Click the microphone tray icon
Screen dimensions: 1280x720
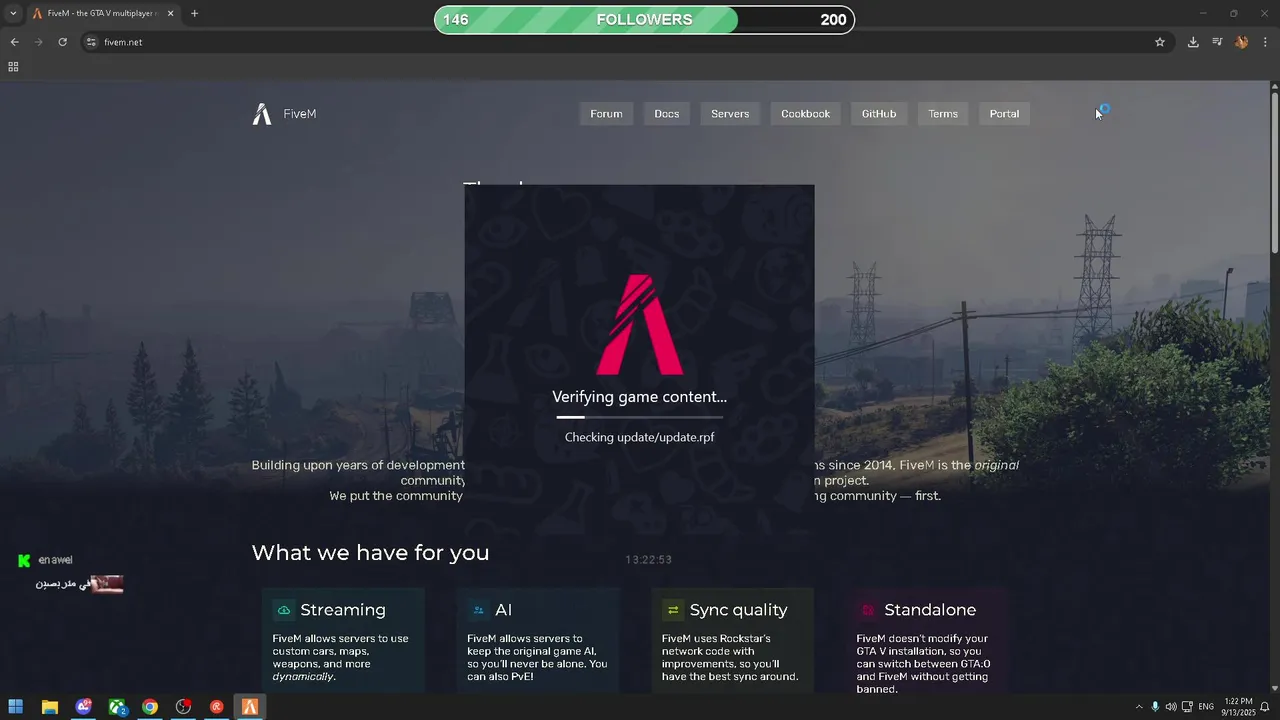click(1155, 707)
